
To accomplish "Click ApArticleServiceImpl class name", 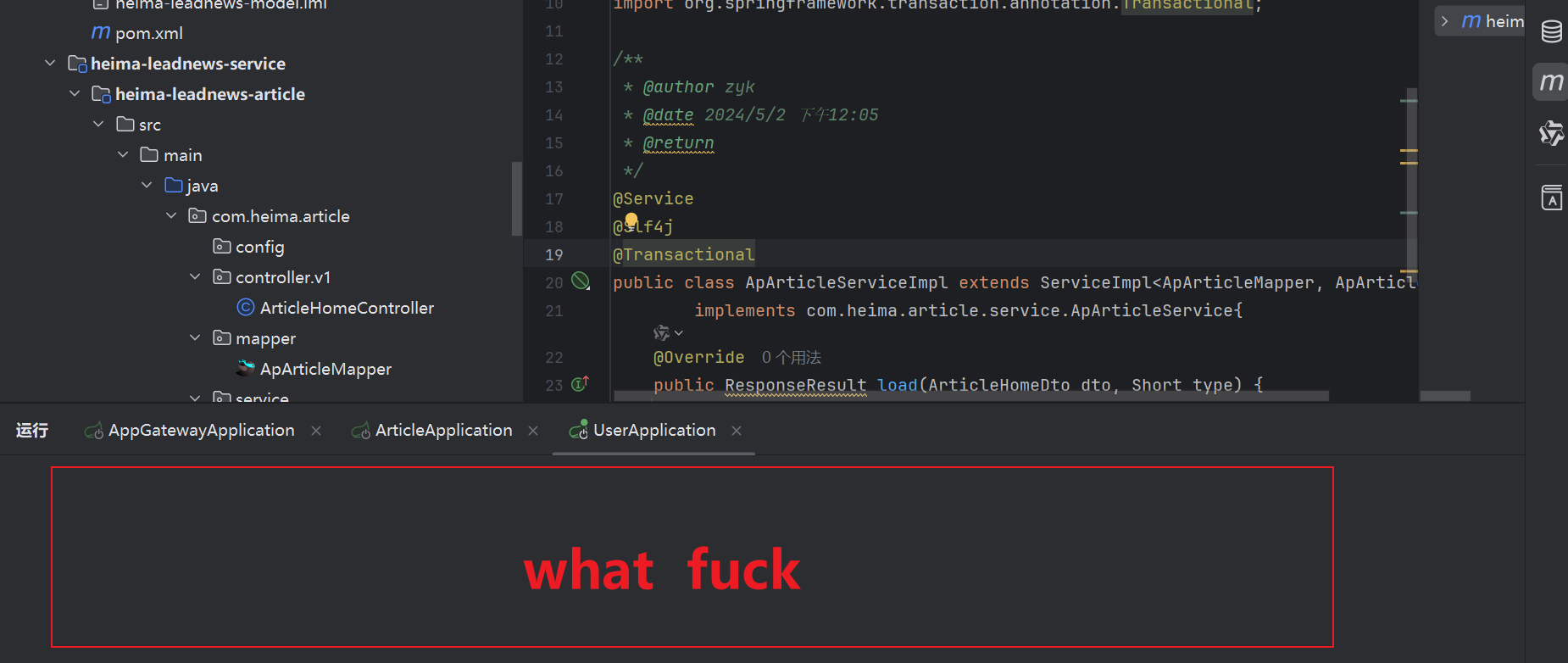I will click(x=847, y=282).
